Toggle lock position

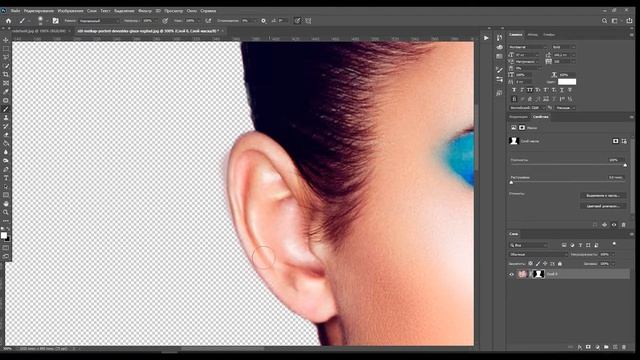pos(545,264)
